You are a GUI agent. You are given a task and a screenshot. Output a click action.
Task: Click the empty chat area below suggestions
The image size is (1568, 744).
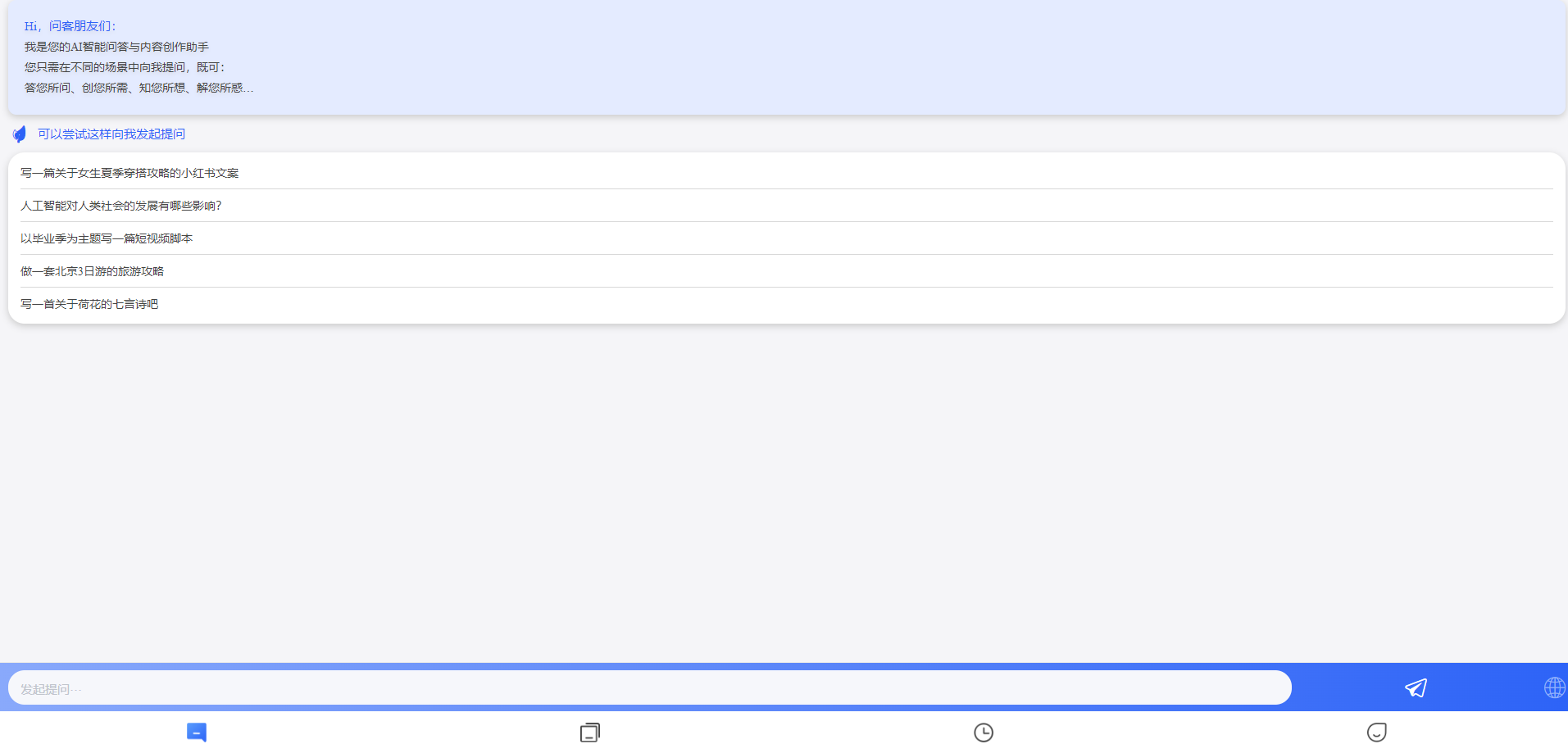784,492
